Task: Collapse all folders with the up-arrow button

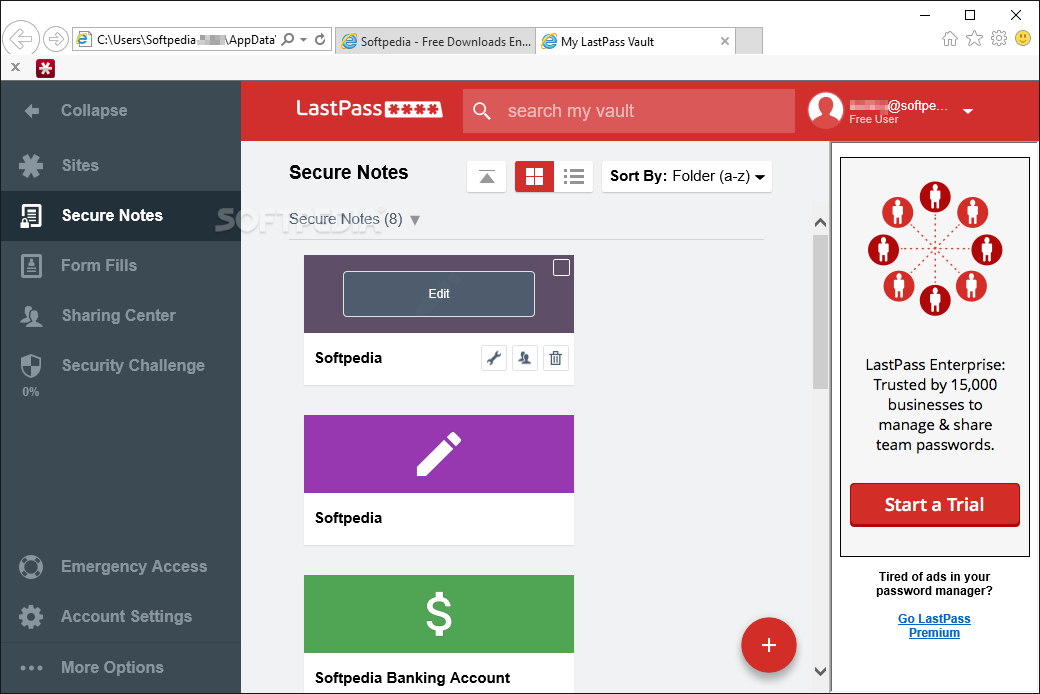Action: pyautogui.click(x=487, y=176)
